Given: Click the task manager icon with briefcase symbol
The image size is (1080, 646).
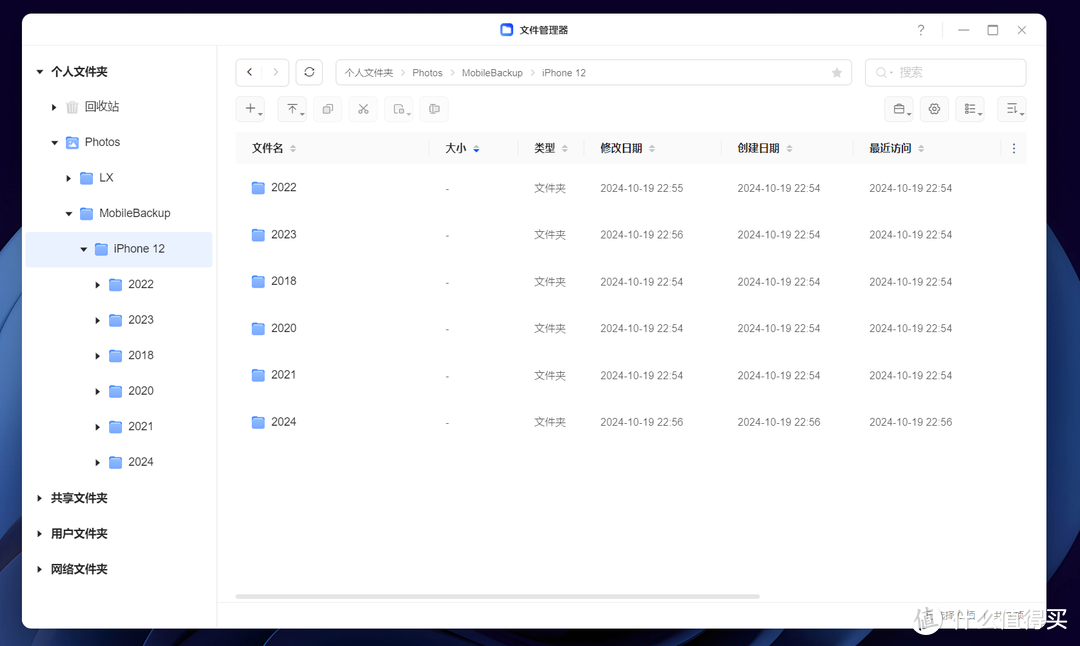Looking at the screenshot, I should coord(898,108).
